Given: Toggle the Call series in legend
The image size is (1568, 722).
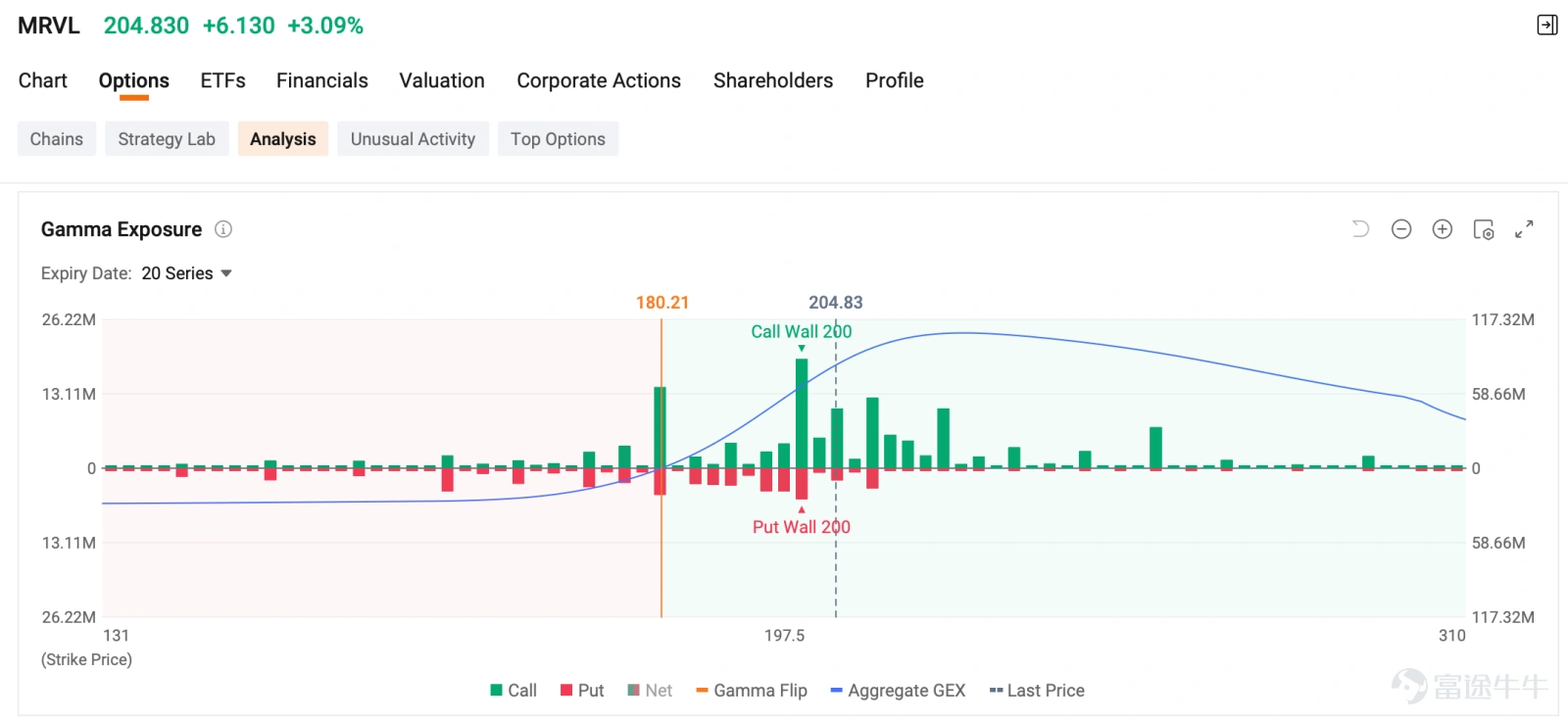Looking at the screenshot, I should point(514,691).
